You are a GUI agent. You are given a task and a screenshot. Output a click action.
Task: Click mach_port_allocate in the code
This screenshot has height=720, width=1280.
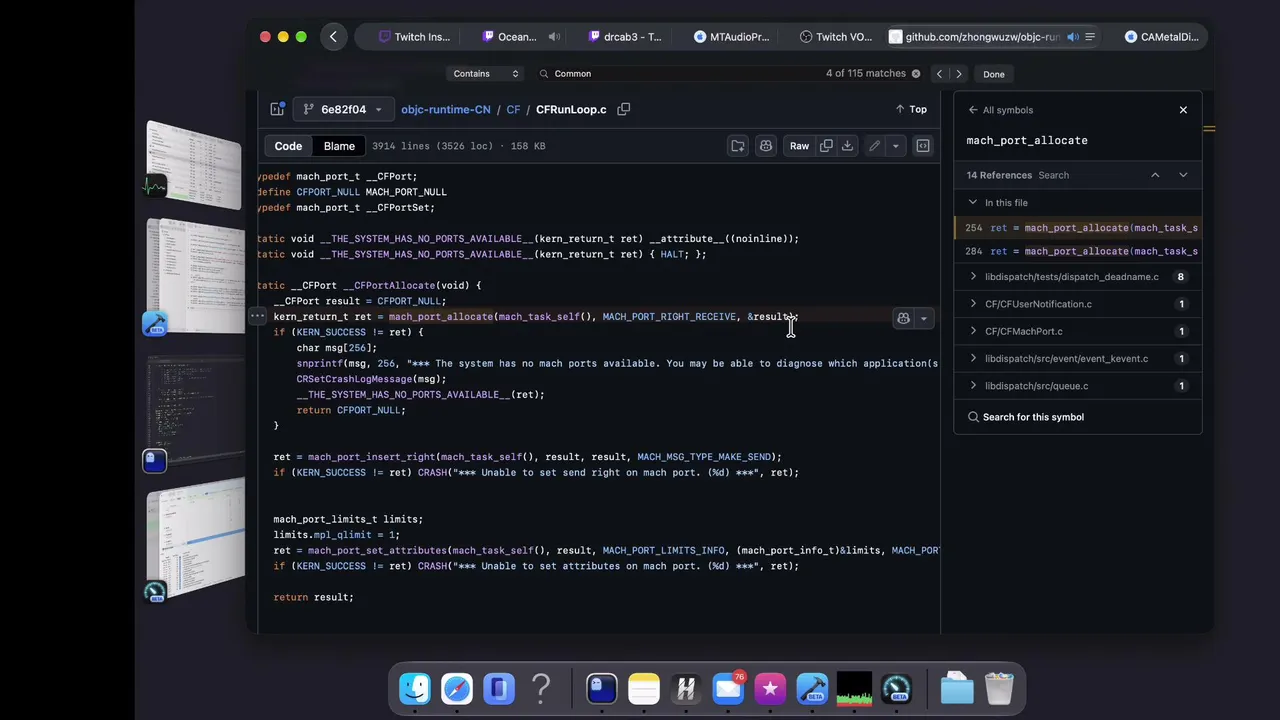tap(441, 316)
